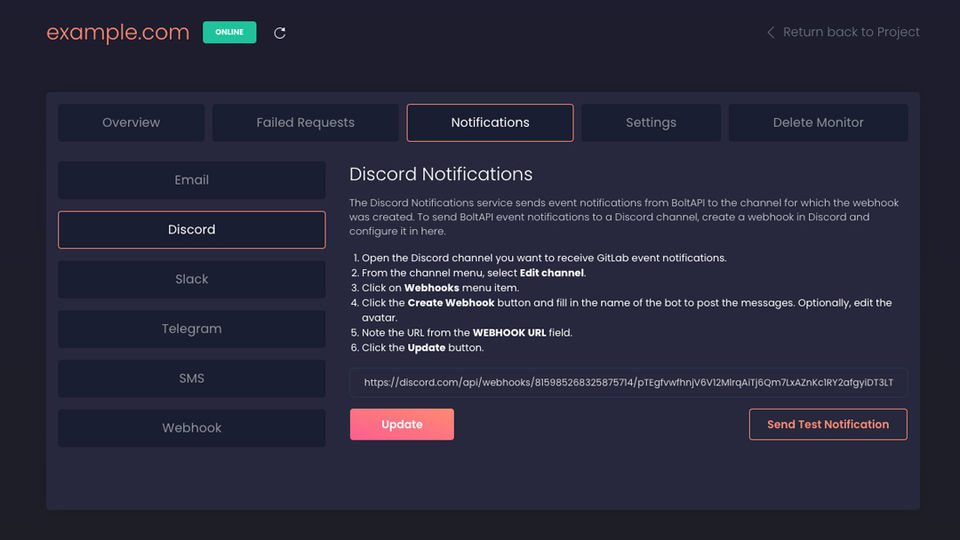Pick the Telegram notification option
Screen dimensions: 960x540
[x=192, y=329]
